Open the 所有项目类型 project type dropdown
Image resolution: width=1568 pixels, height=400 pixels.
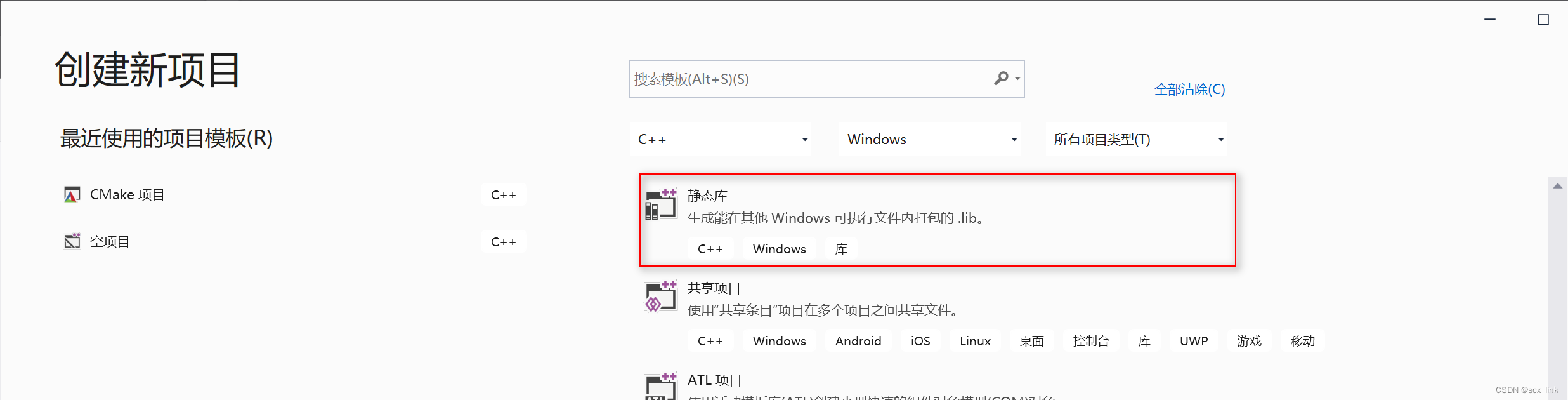[1136, 139]
